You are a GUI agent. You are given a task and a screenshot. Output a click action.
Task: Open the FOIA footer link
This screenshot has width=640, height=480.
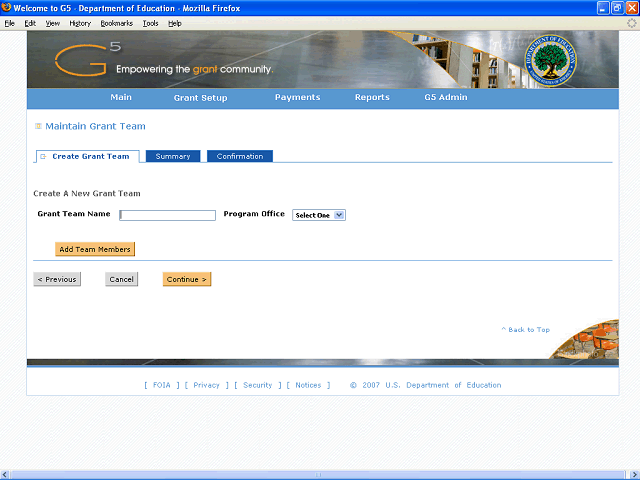162,385
